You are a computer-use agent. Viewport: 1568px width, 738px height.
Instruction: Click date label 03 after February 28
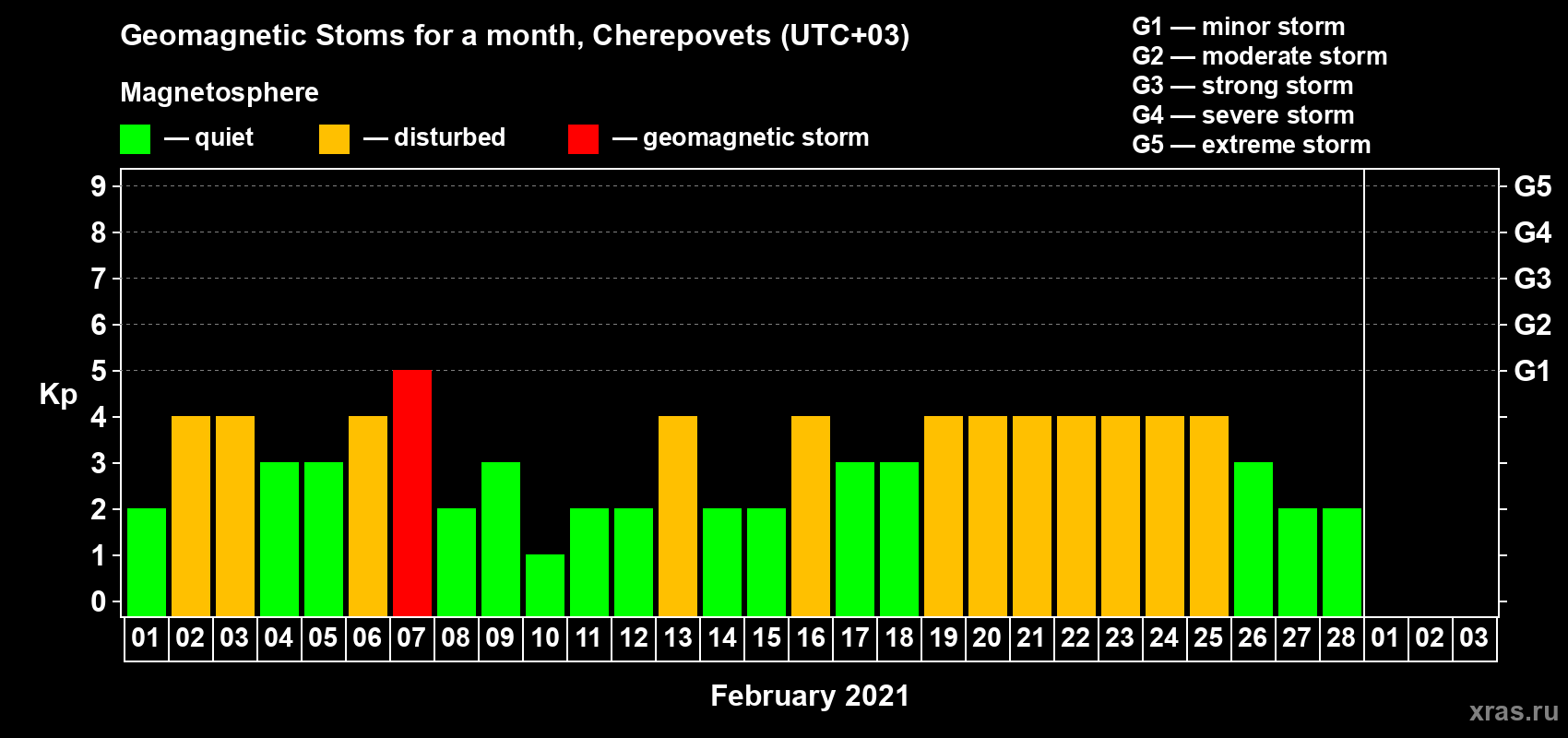(x=1474, y=638)
